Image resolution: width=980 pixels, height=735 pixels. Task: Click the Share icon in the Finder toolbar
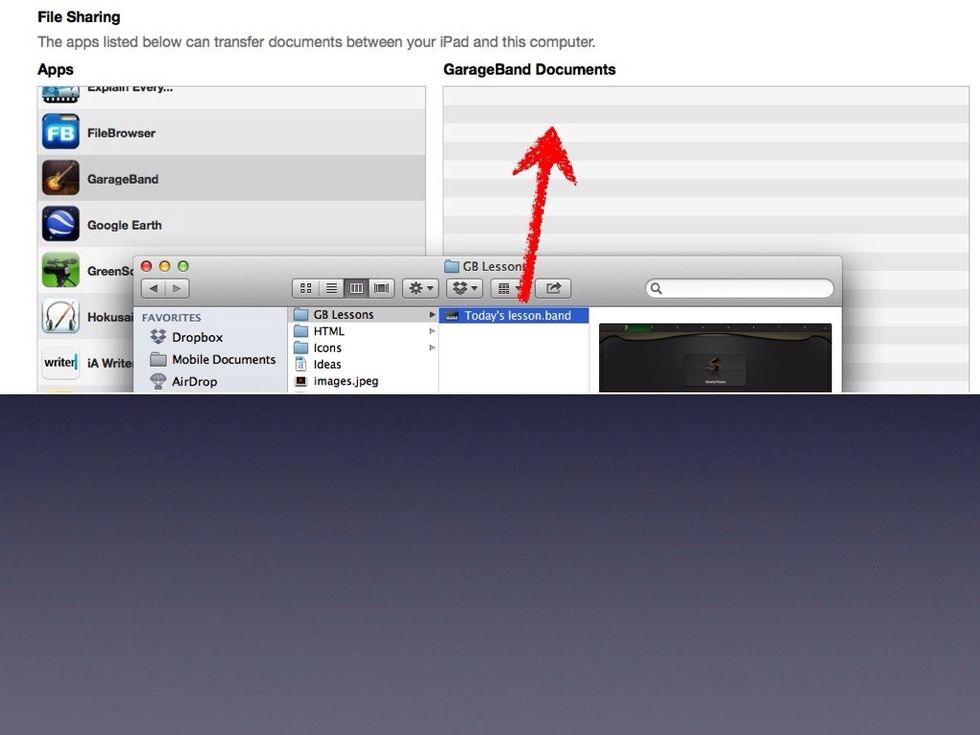click(552, 287)
